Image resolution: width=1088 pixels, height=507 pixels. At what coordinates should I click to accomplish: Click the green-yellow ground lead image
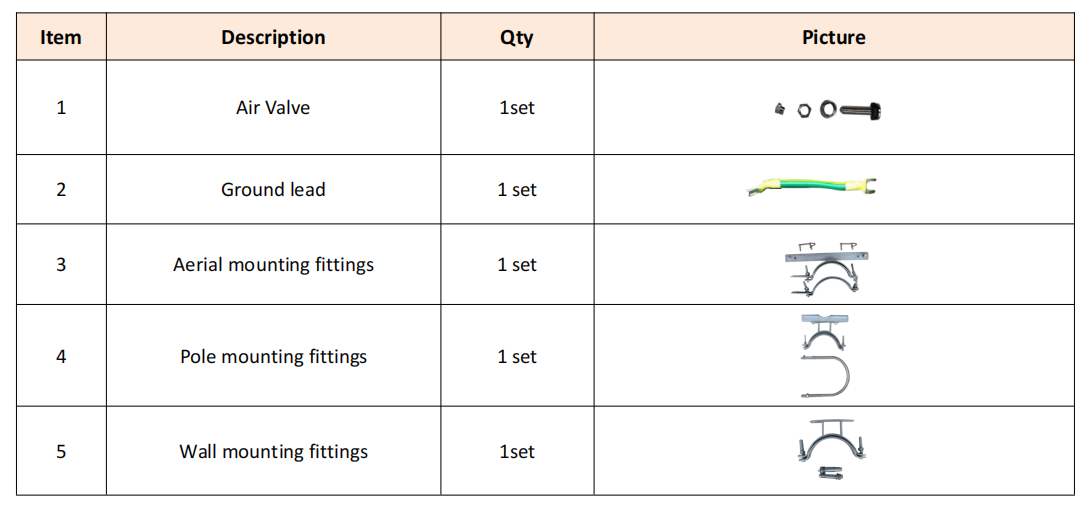click(813, 186)
